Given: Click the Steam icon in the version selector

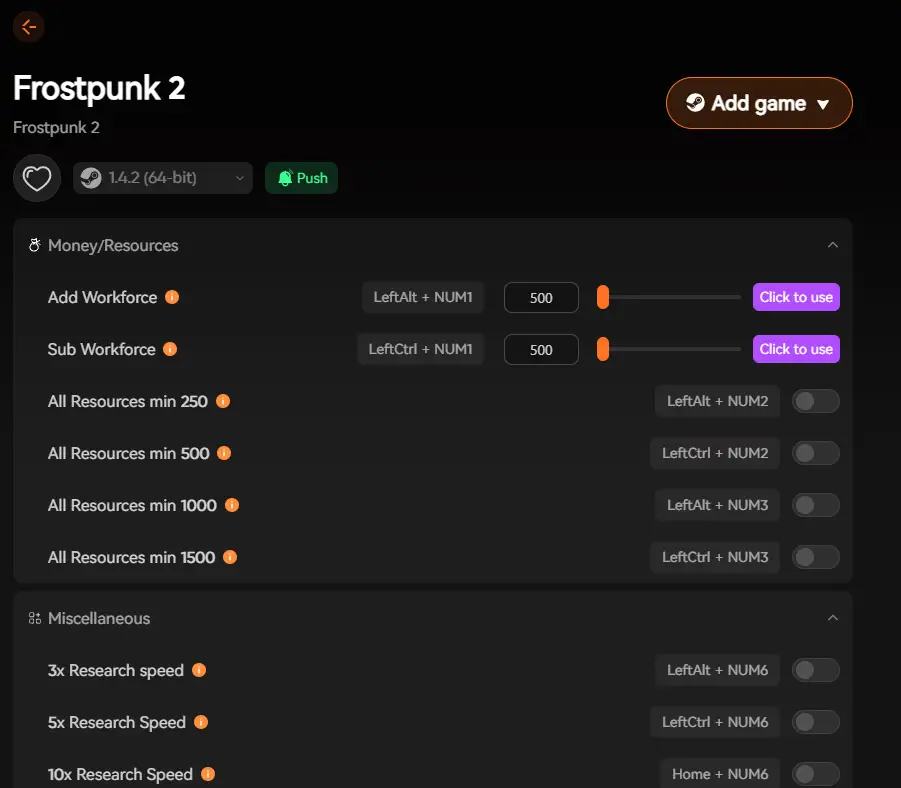Looking at the screenshot, I should click(92, 177).
